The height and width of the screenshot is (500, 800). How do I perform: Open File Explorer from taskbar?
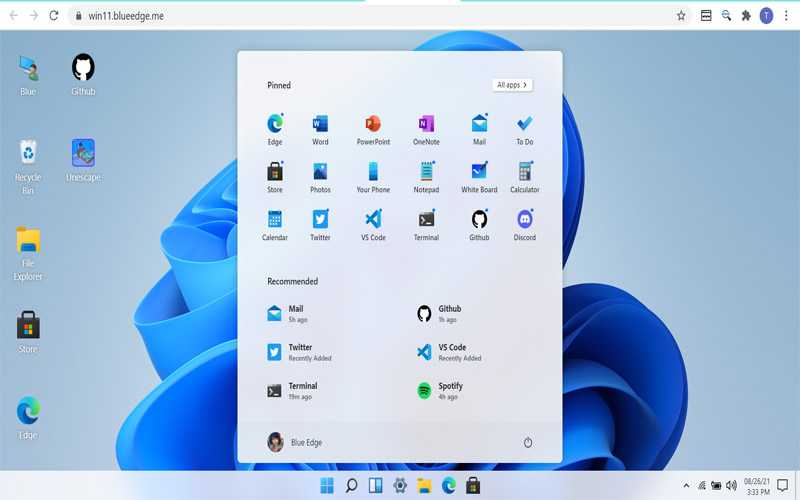(424, 486)
